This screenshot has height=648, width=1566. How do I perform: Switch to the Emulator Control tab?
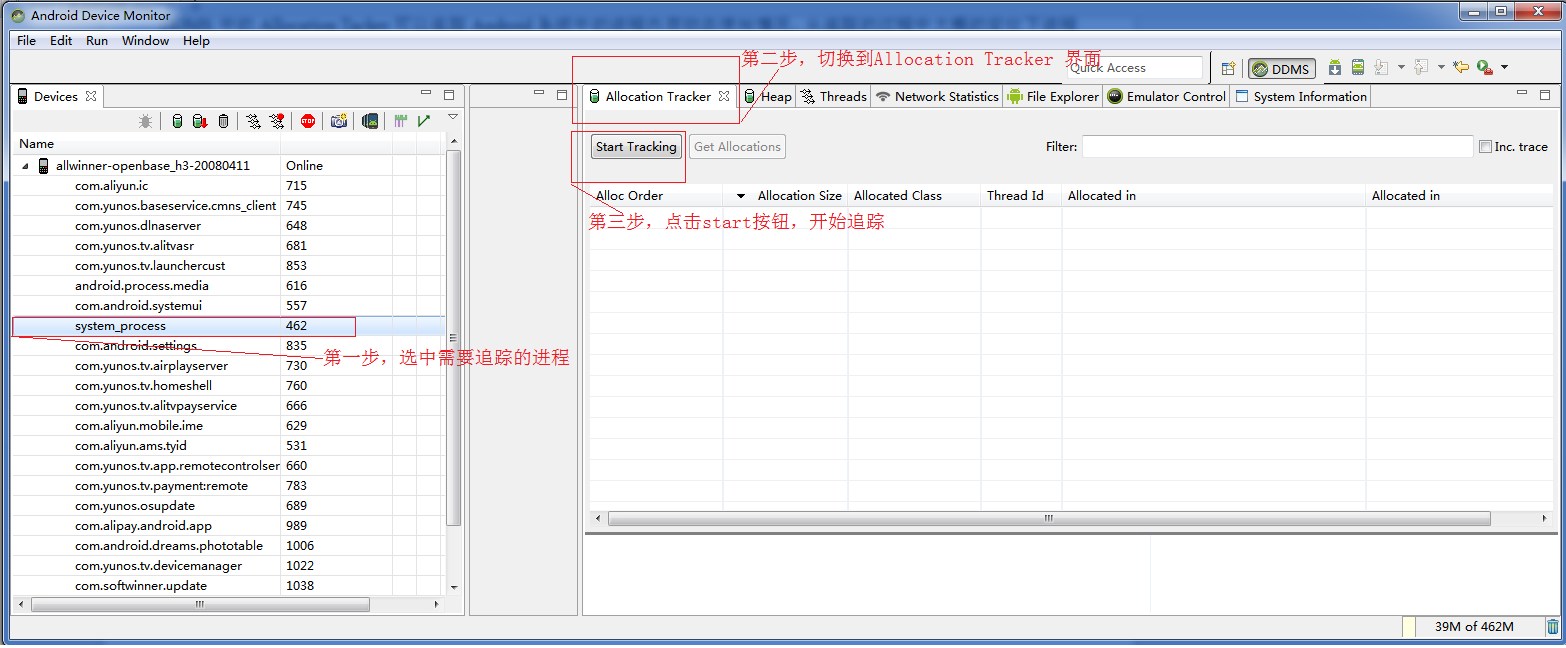tap(1166, 97)
